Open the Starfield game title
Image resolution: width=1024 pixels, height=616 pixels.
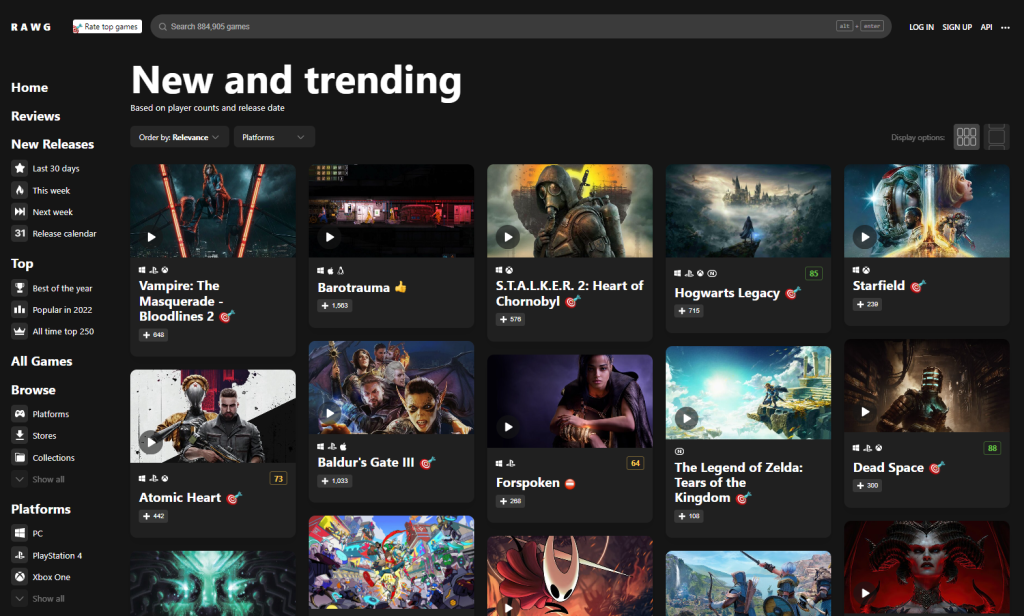tap(878, 285)
